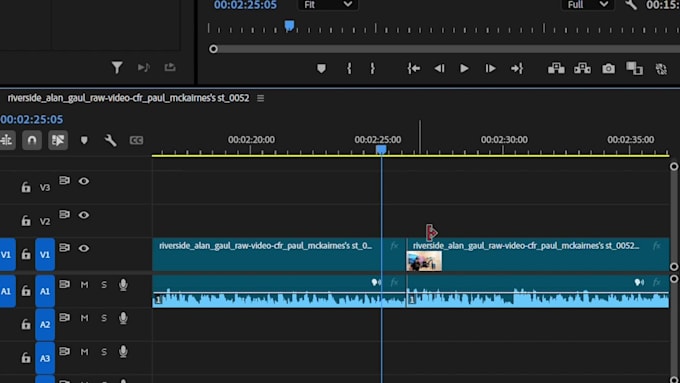Go to Out point
The image size is (680, 383).
coord(517,69)
